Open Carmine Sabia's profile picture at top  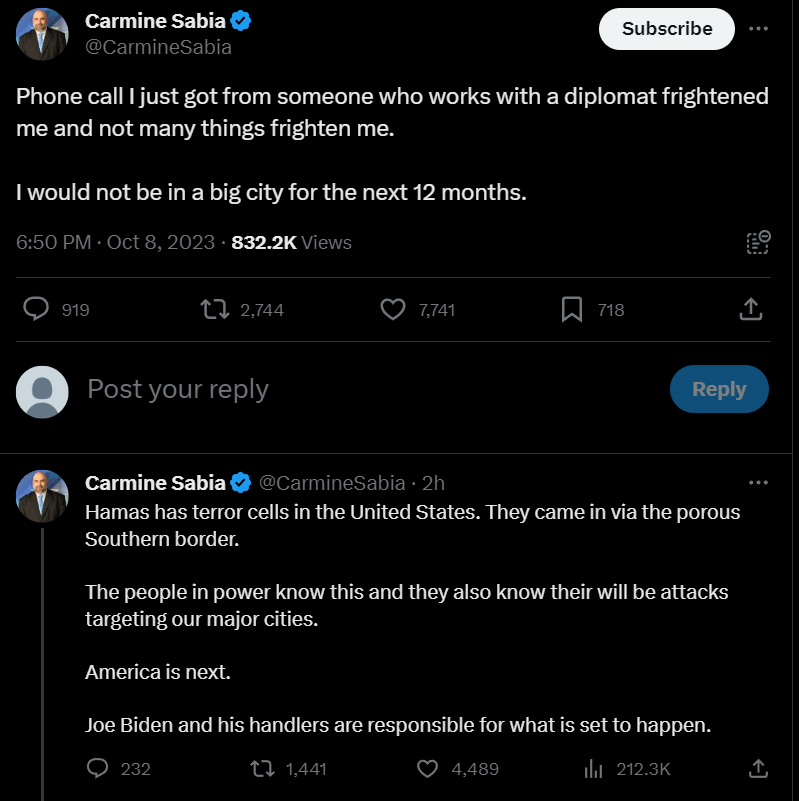pyautogui.click(x=42, y=34)
